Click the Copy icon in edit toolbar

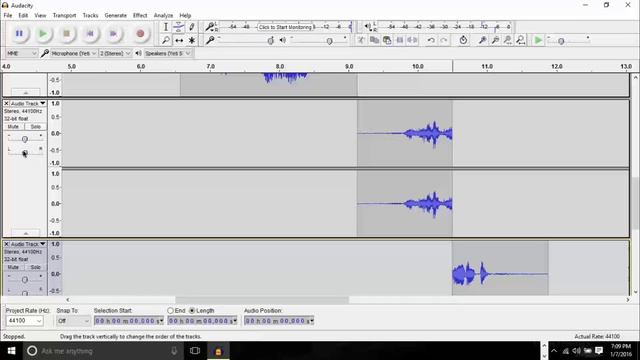click(x=374, y=40)
